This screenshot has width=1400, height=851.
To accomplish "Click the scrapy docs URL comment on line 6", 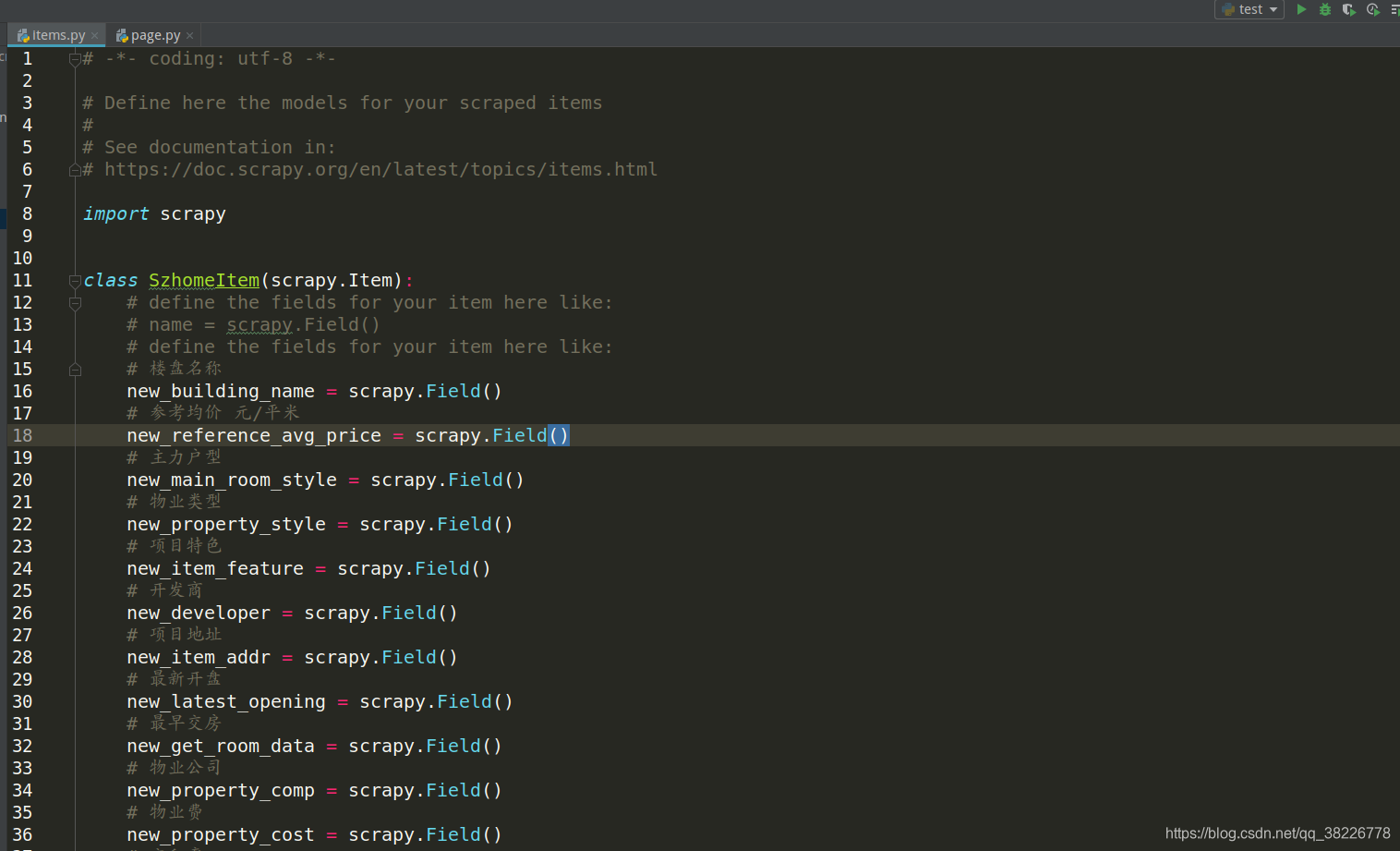I will point(370,169).
